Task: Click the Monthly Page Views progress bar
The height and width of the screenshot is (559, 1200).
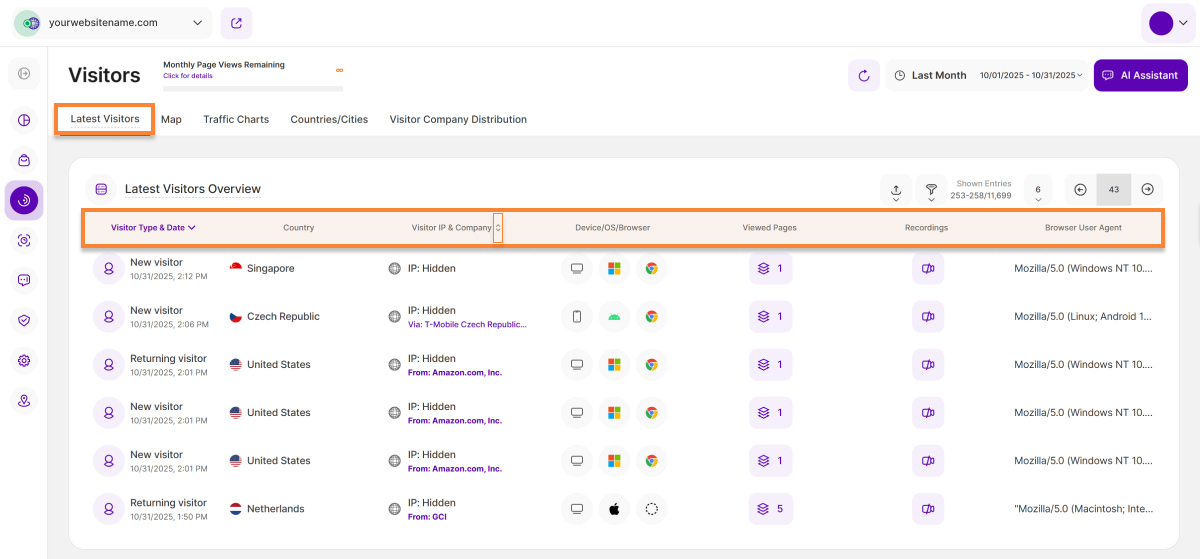Action: tap(253, 89)
